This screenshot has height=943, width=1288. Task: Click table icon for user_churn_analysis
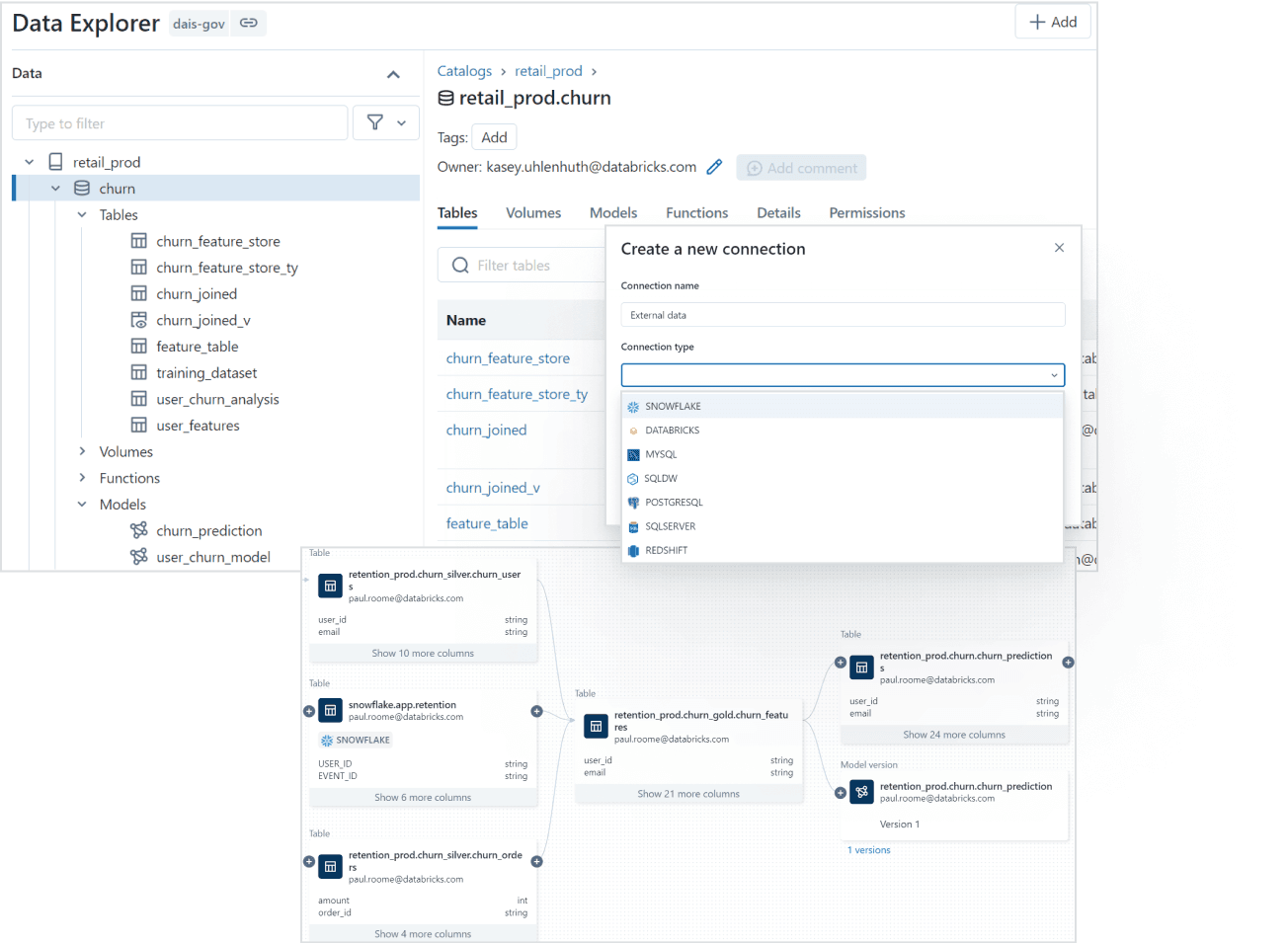139,399
